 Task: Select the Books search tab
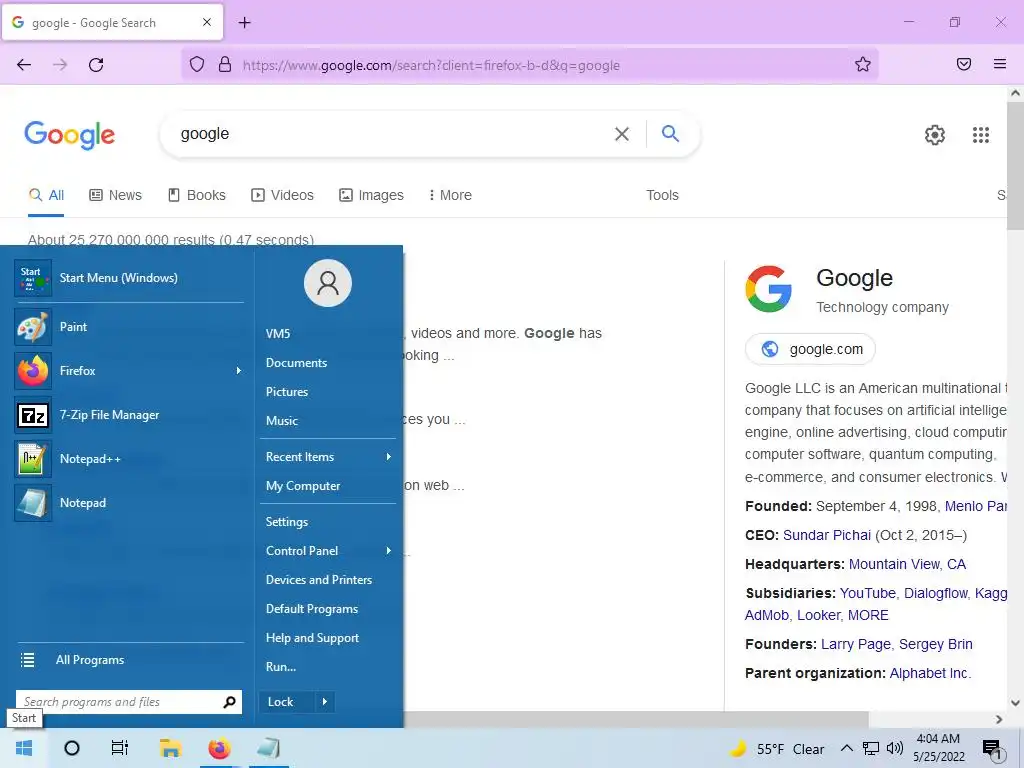197,195
